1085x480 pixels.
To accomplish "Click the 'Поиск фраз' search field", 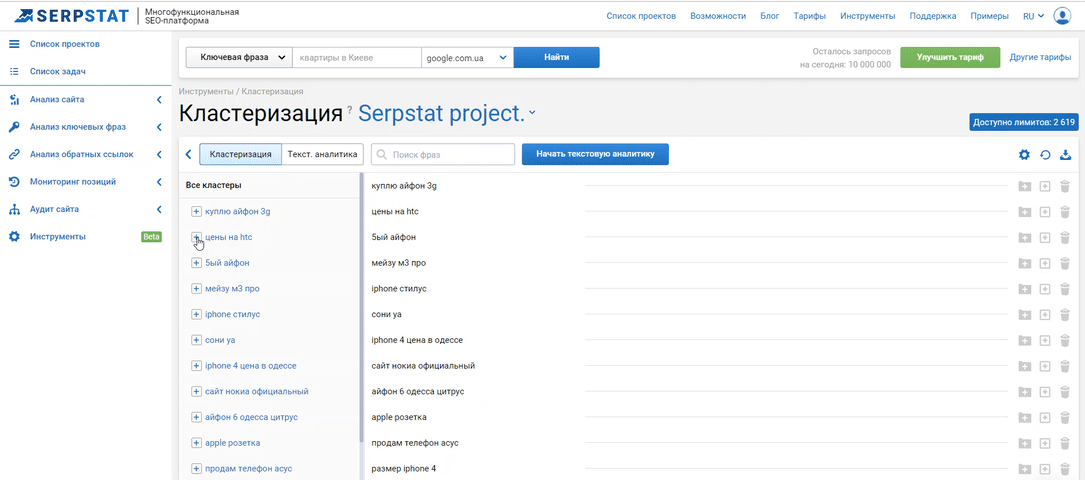I will [443, 154].
